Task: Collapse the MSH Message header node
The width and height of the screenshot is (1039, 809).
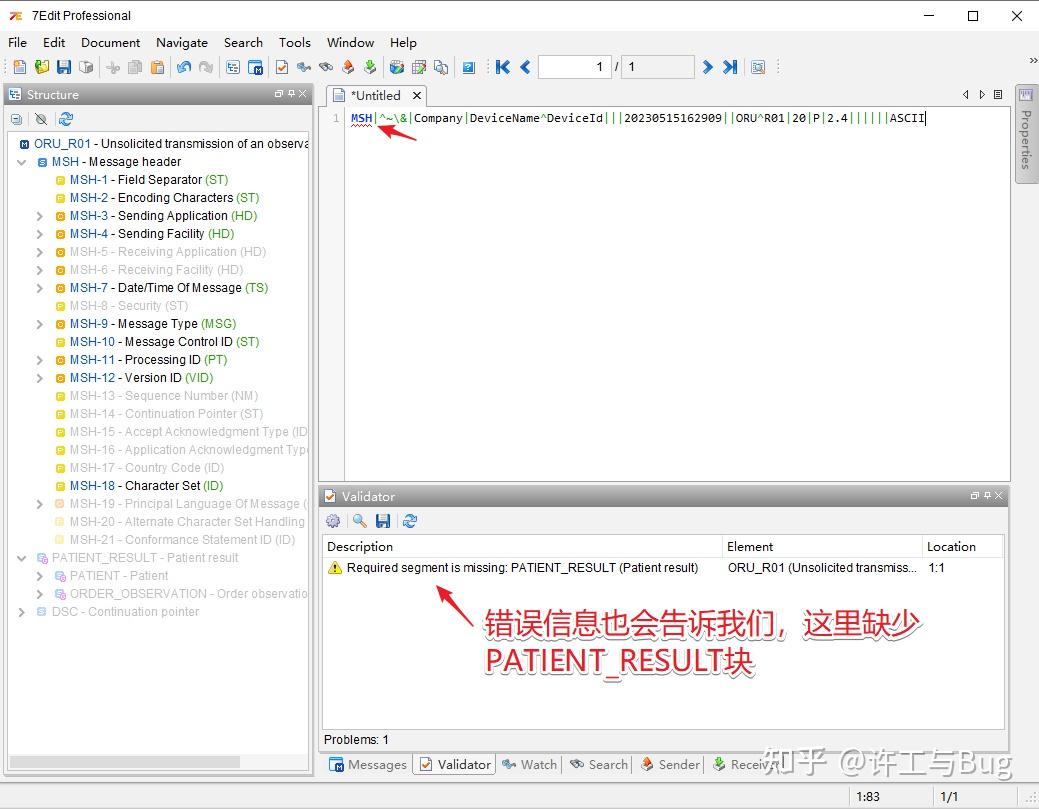Action: pyautogui.click(x=22, y=161)
